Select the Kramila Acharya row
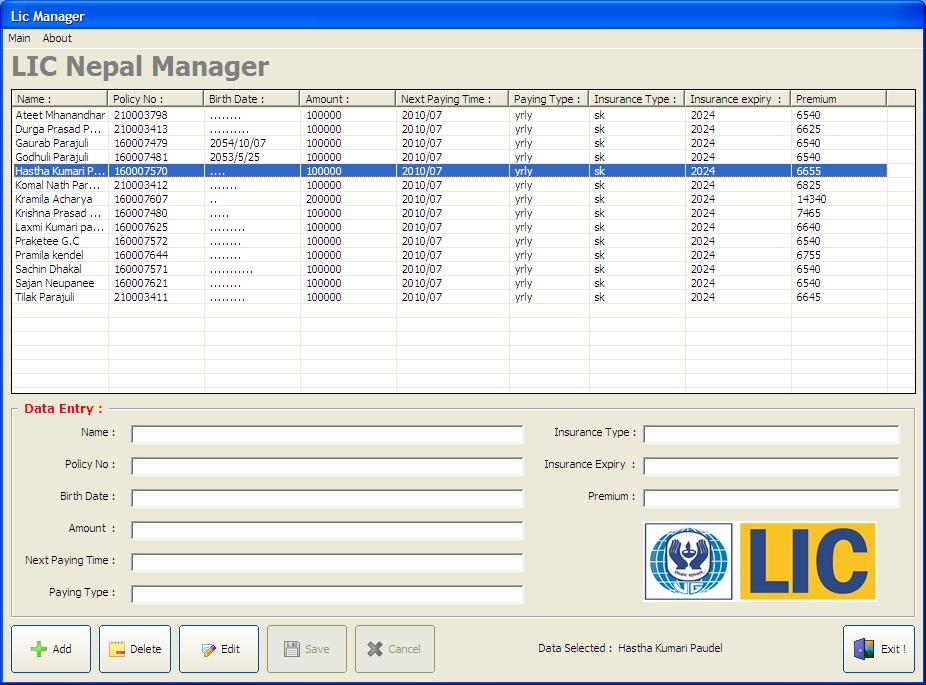926x685 pixels. (450, 199)
